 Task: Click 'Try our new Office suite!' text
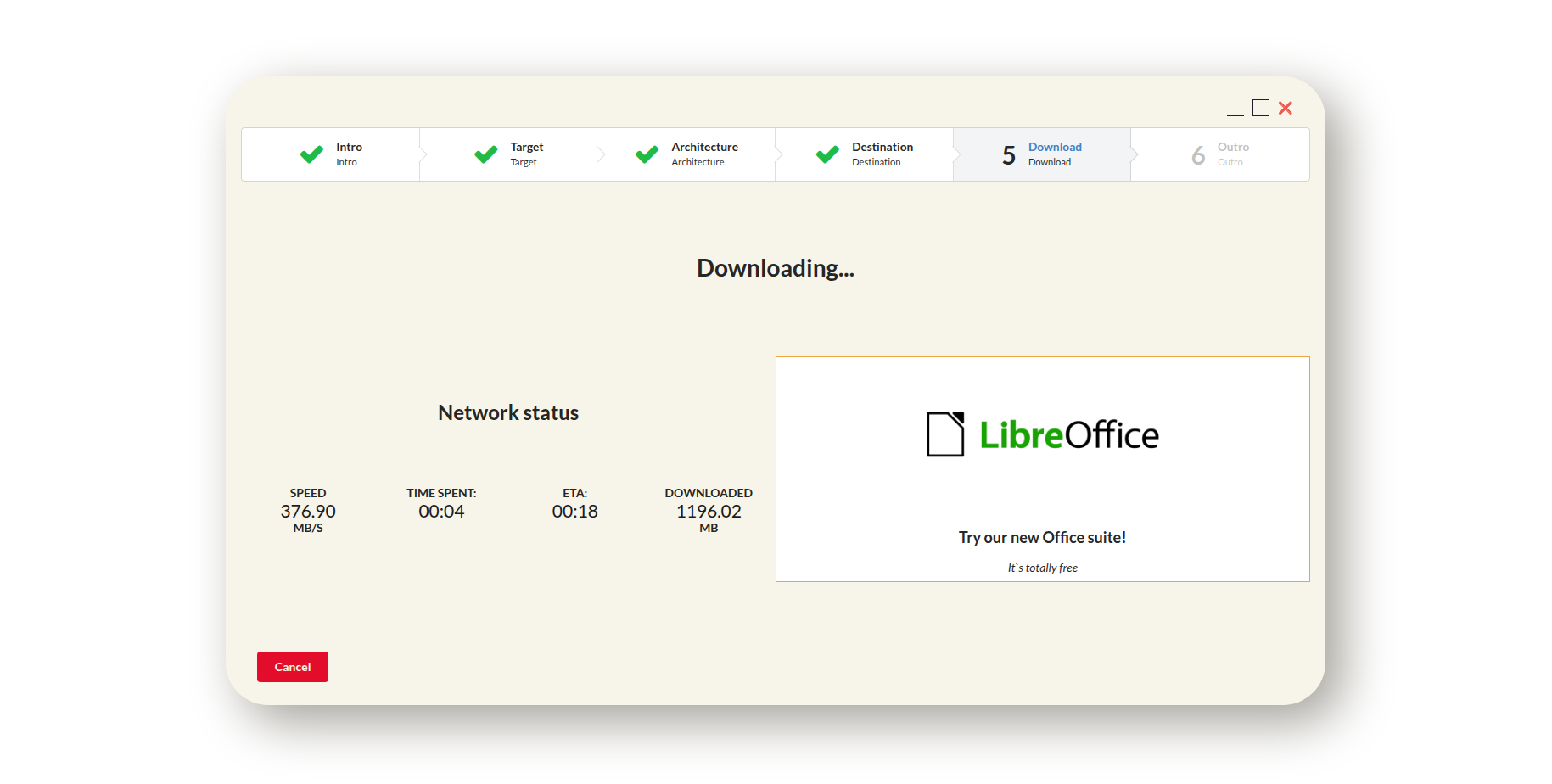(x=1042, y=537)
